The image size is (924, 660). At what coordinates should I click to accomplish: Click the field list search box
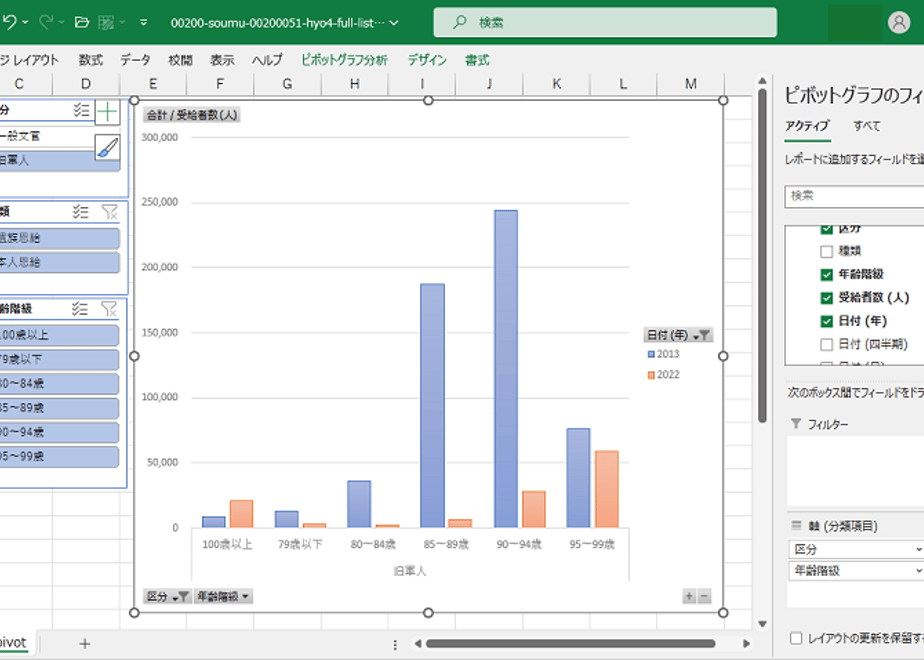click(x=854, y=196)
